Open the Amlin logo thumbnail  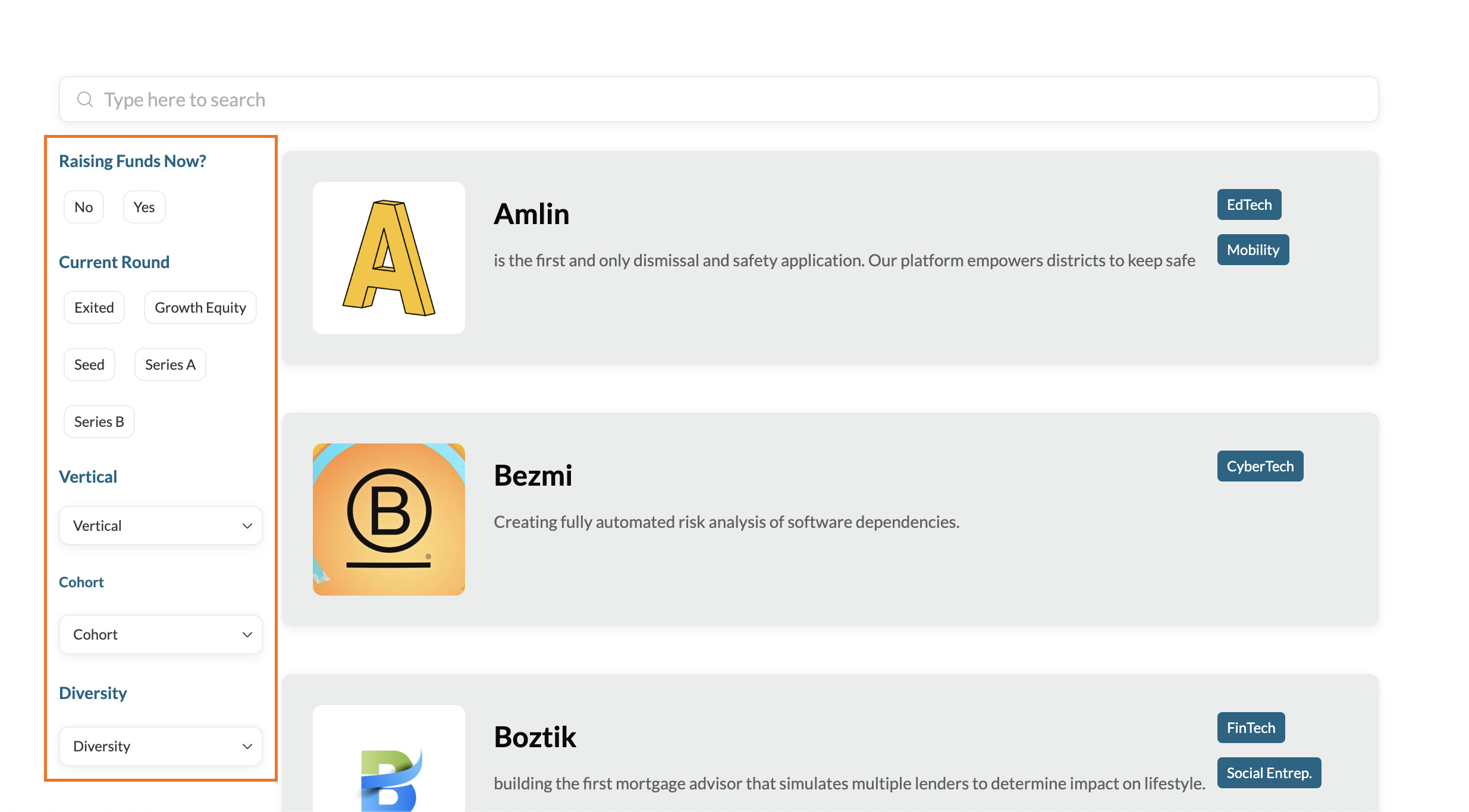(x=389, y=258)
